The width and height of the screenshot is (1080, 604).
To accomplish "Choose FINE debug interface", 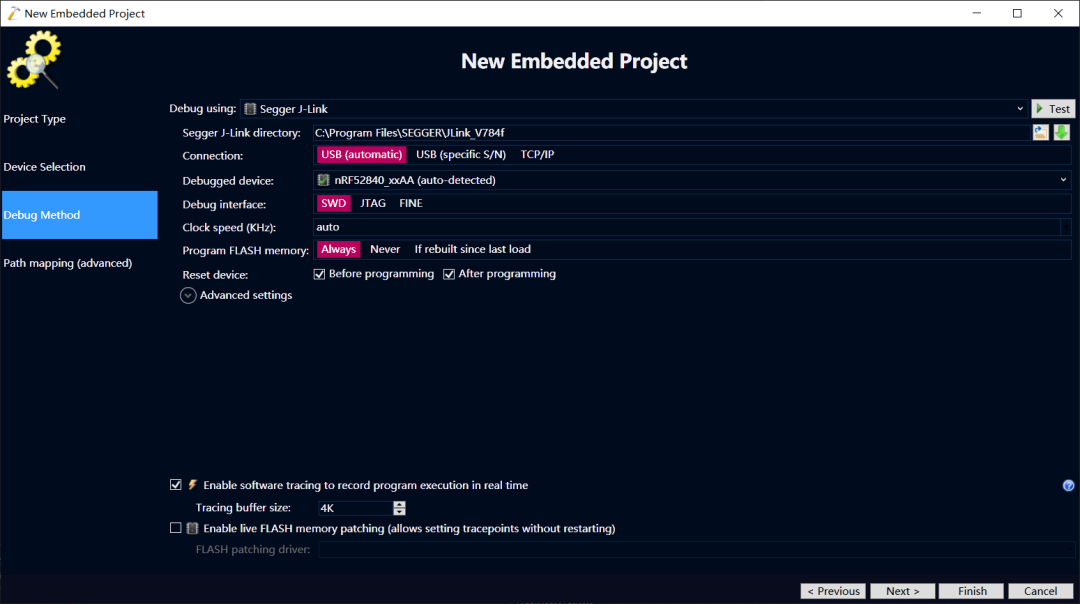I will coord(411,203).
